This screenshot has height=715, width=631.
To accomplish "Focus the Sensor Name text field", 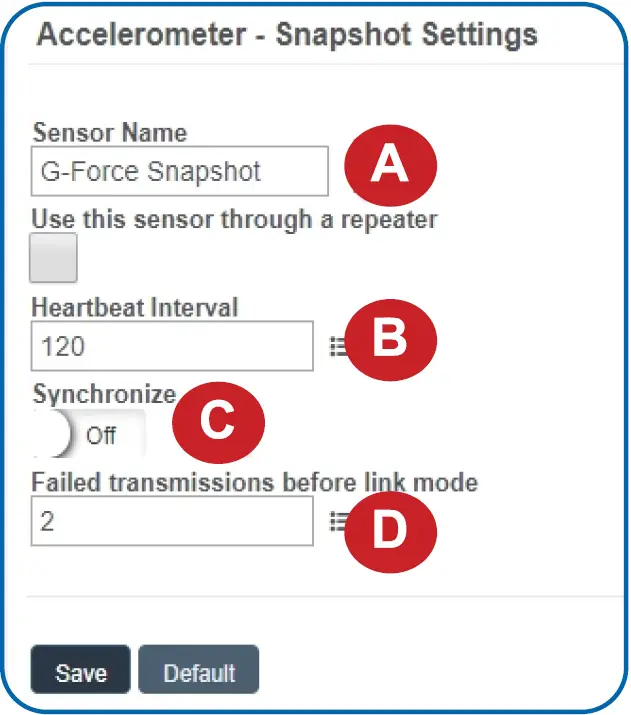I will 180,172.
